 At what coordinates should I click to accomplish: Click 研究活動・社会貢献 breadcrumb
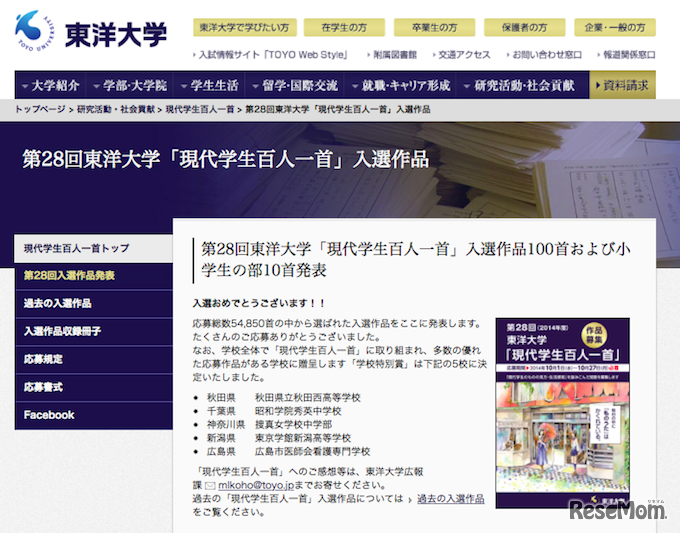[115, 110]
